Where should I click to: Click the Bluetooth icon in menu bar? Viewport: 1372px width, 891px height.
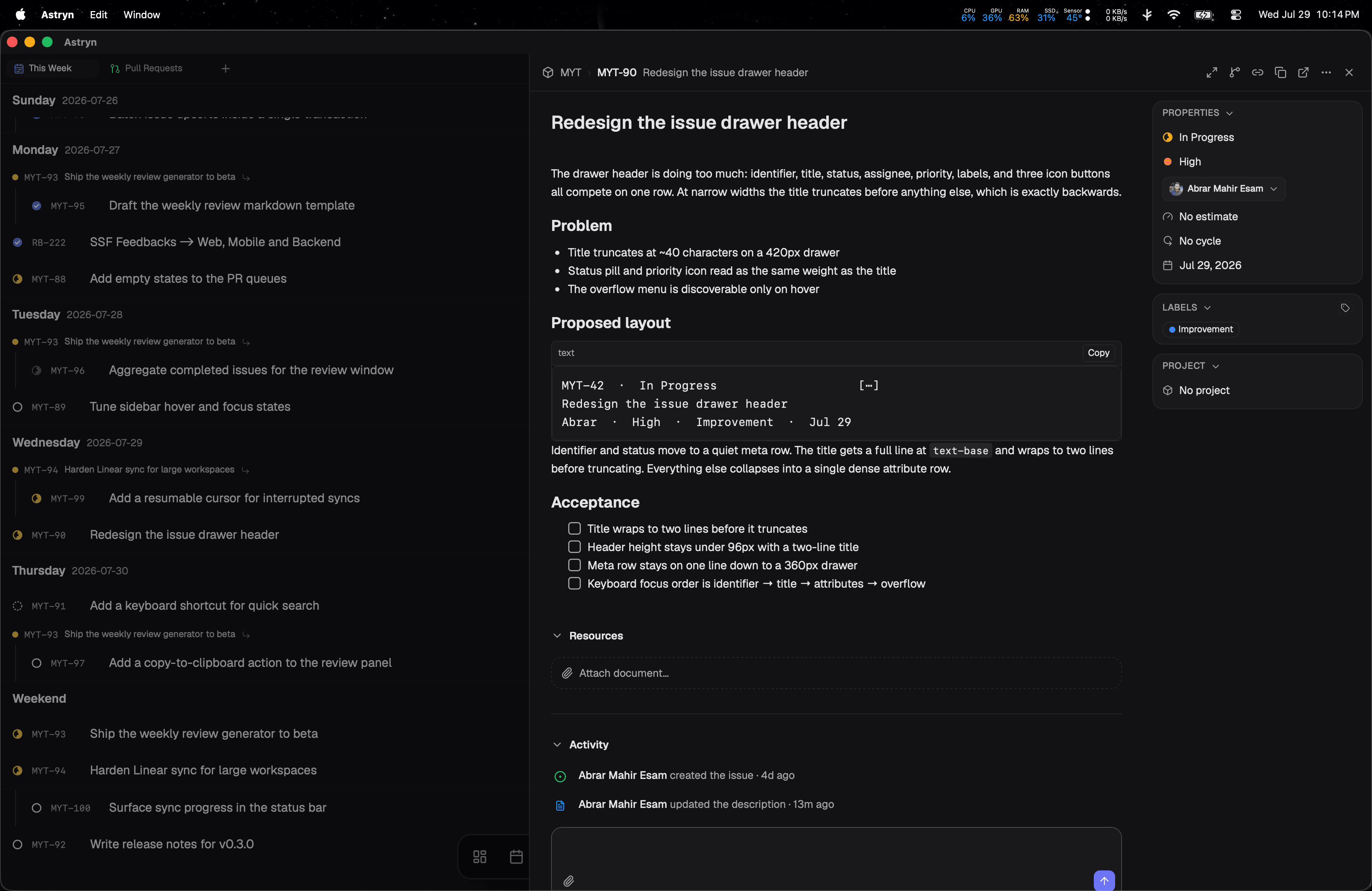(1147, 15)
